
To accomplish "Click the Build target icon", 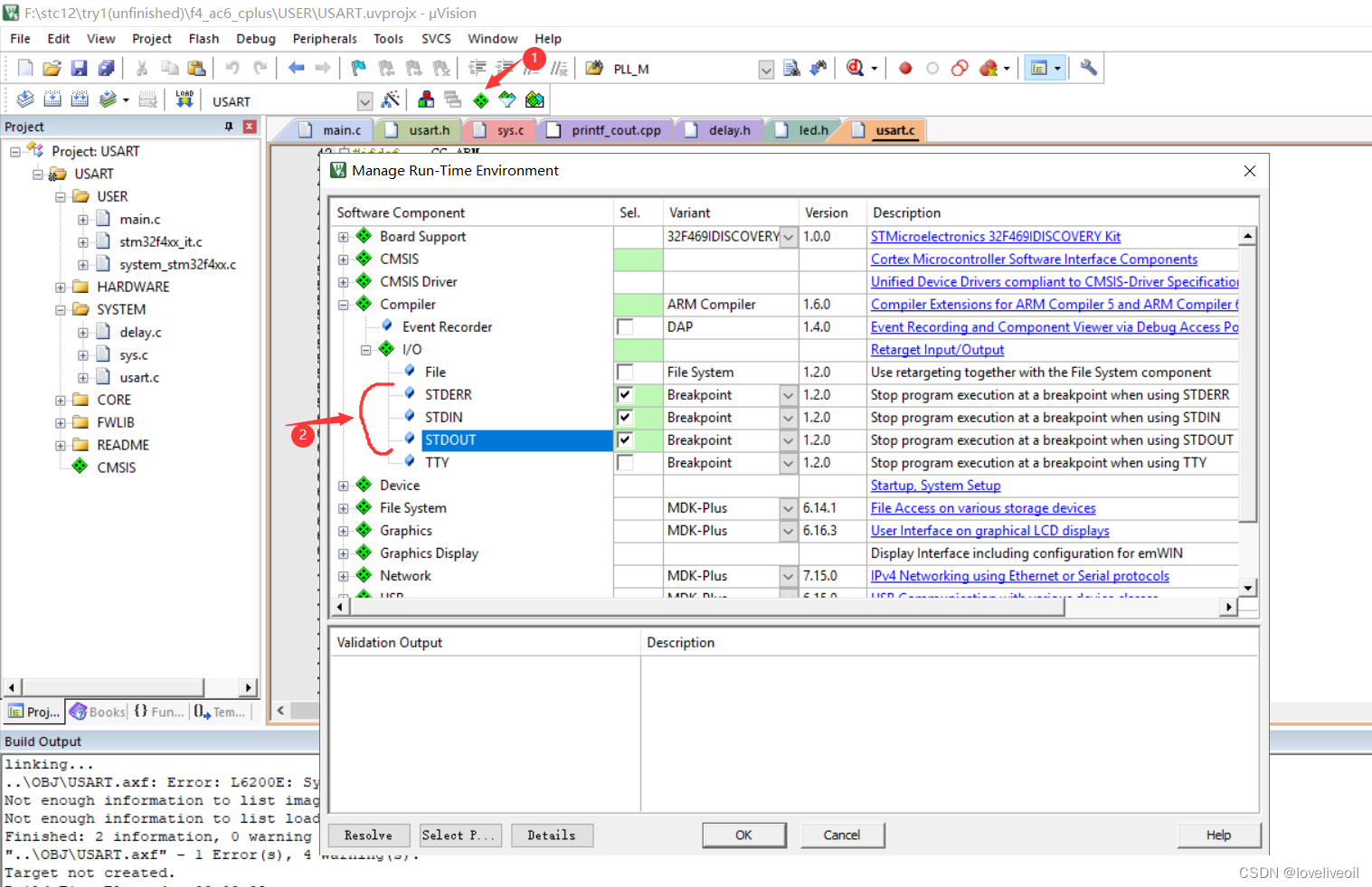I will pos(52,99).
